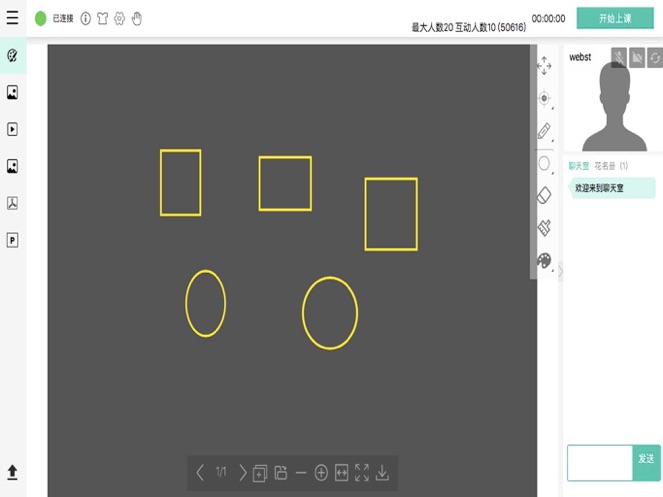Toggle the muted microphone on webst video
The image size is (663, 497).
click(x=619, y=58)
